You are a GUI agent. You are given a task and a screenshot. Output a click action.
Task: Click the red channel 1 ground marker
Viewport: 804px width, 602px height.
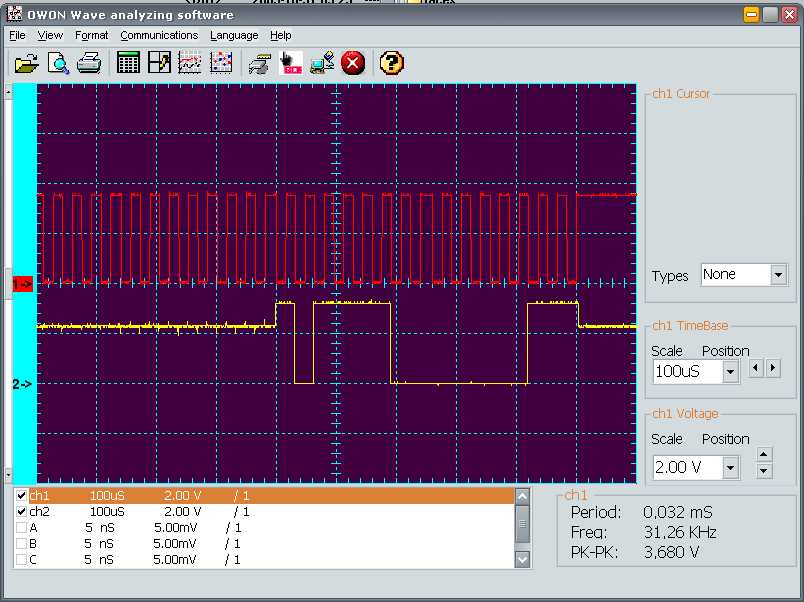pyautogui.click(x=22, y=284)
